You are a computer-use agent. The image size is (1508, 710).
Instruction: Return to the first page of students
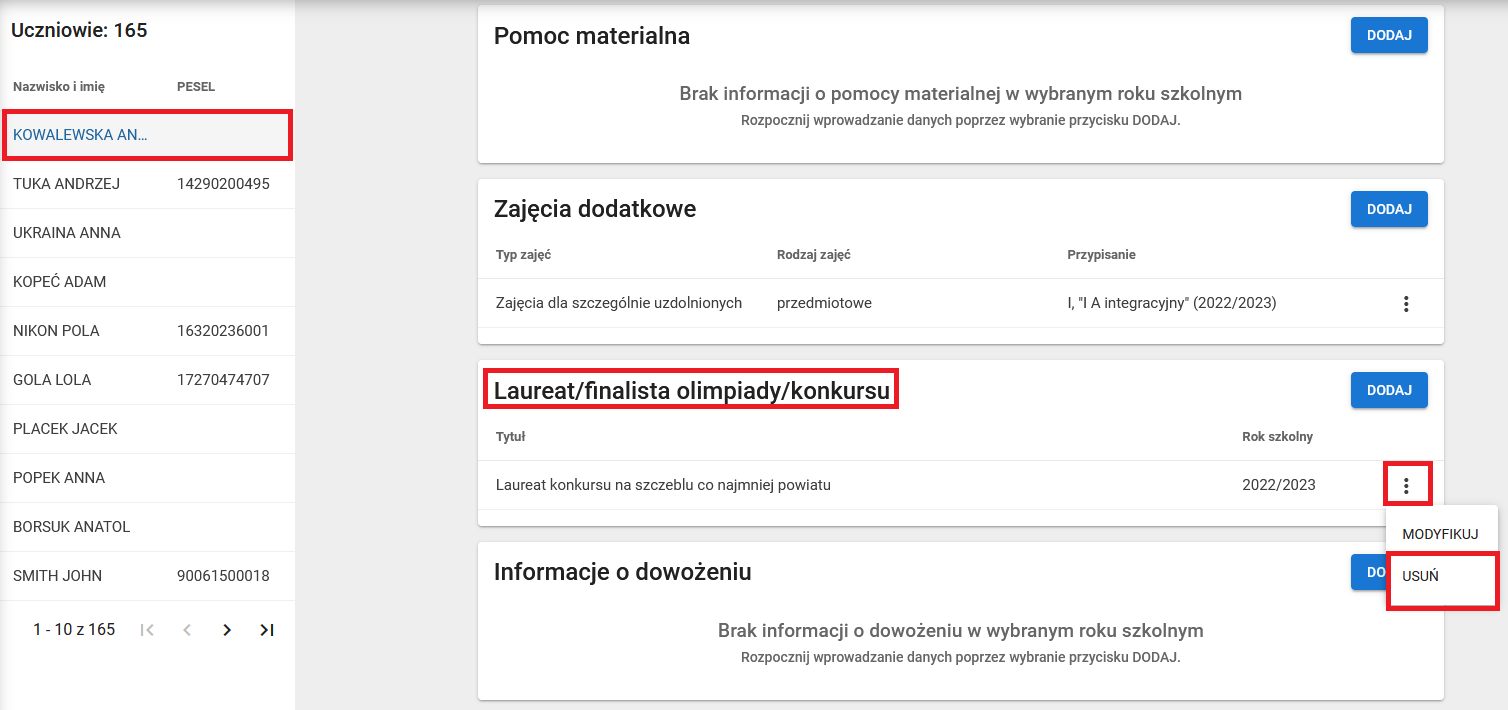146,629
